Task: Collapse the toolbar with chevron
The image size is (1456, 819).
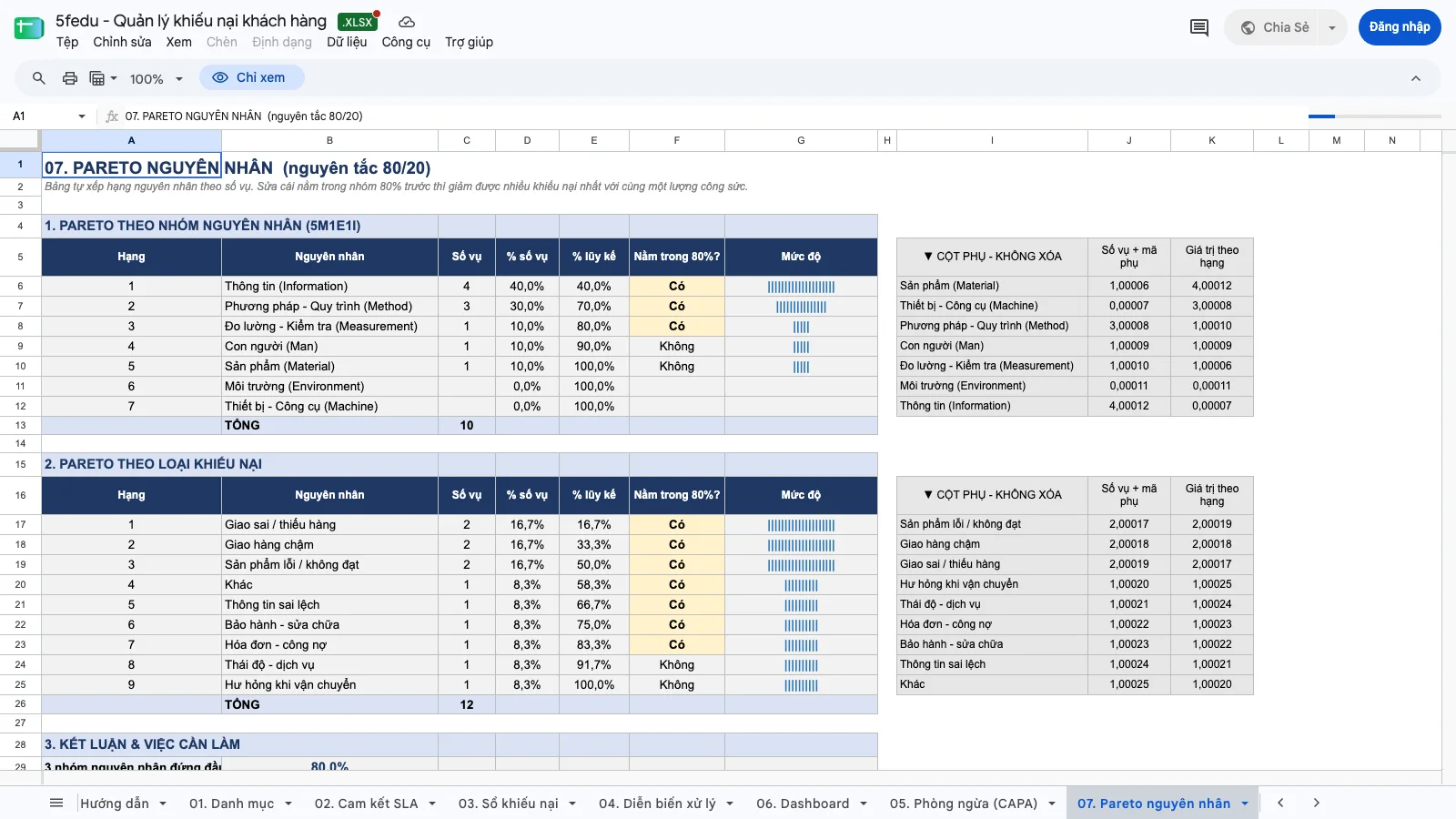Action: (1416, 78)
